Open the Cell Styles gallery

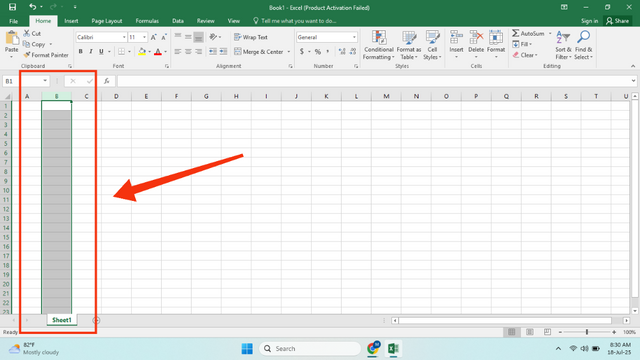(432, 45)
